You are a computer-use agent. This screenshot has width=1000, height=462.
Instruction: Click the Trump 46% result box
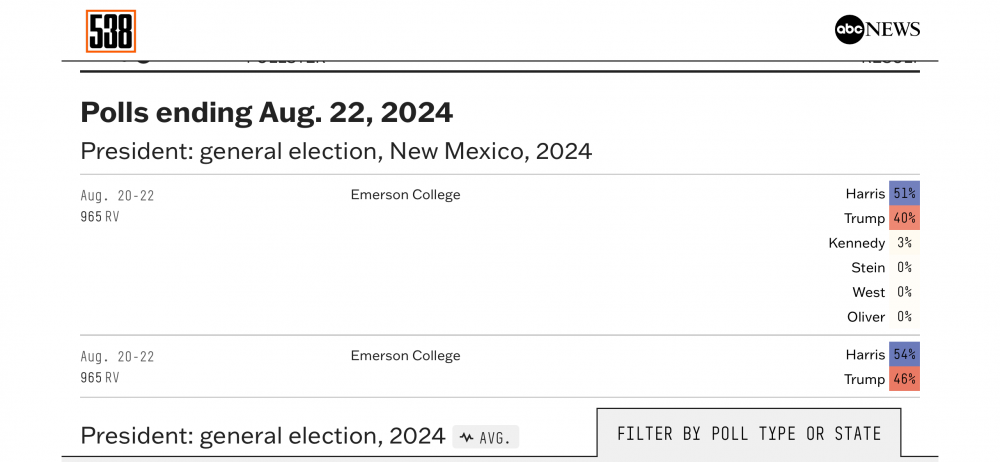click(904, 379)
